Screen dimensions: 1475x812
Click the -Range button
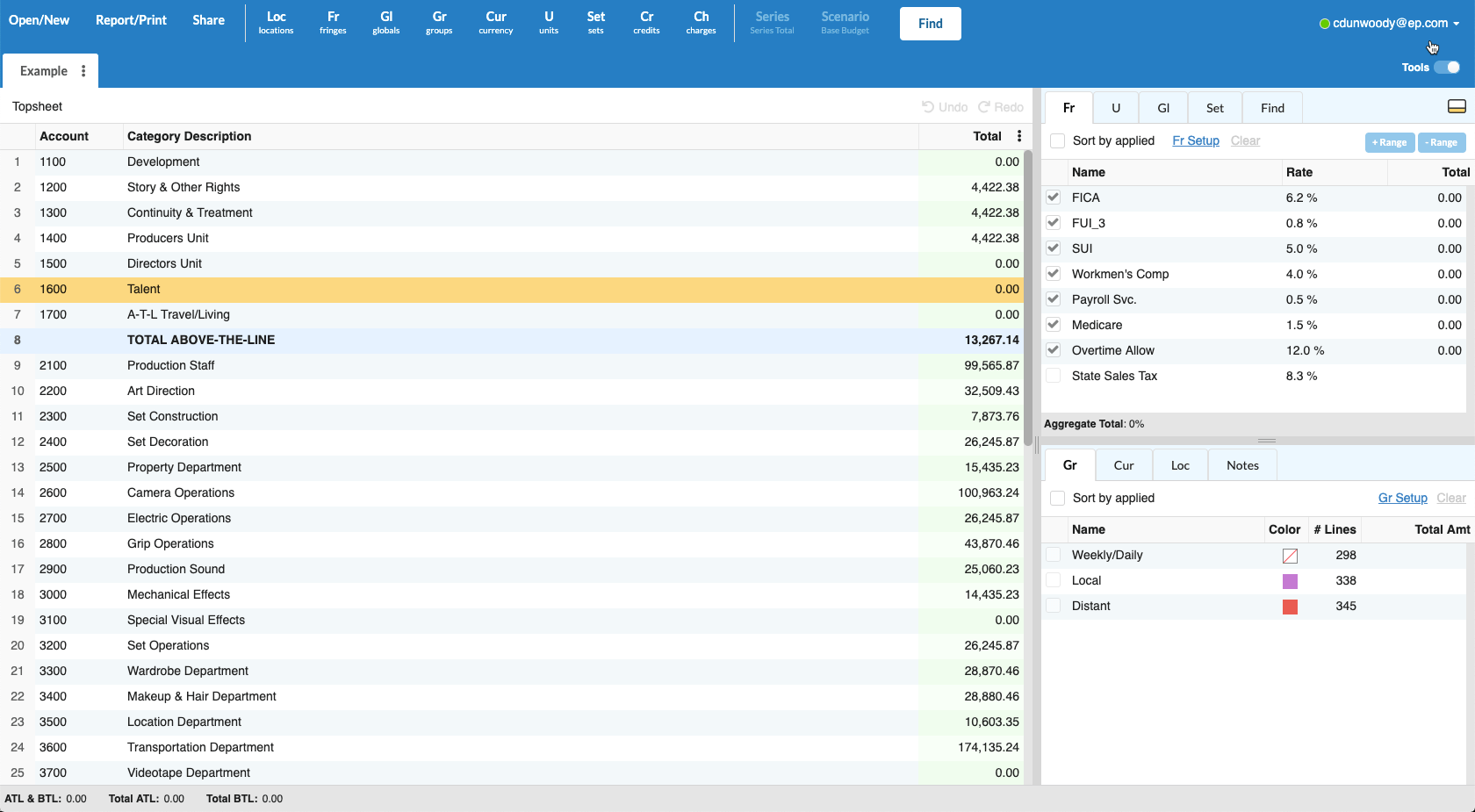click(1442, 142)
